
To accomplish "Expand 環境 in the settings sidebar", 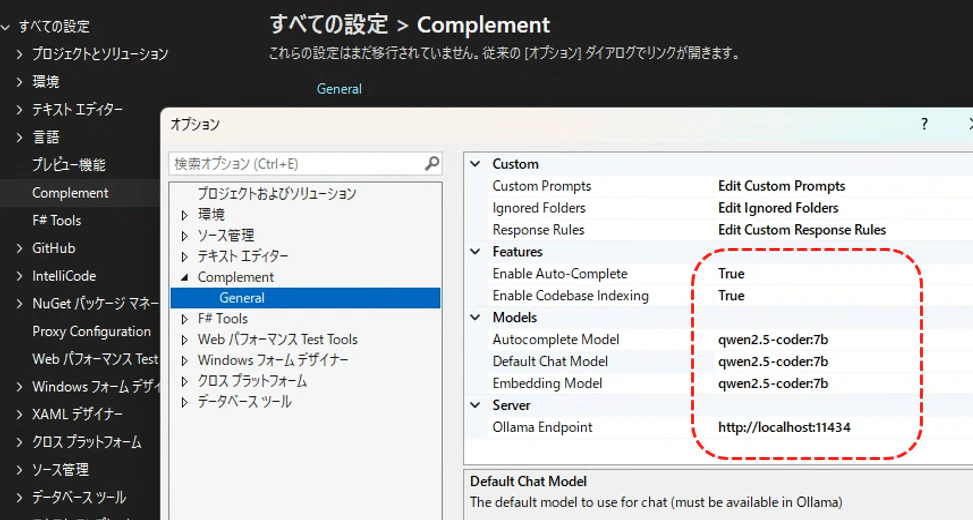I will 19,82.
